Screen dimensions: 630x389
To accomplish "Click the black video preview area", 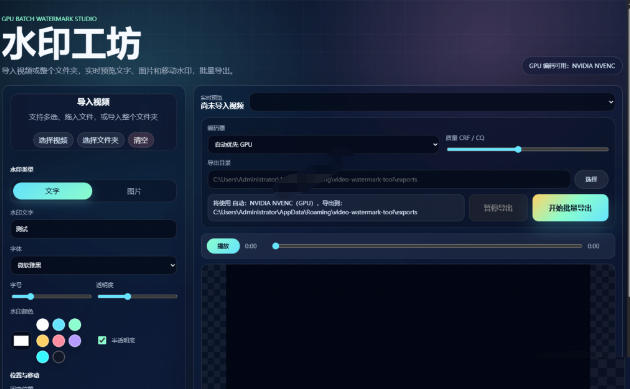I will pos(408,326).
